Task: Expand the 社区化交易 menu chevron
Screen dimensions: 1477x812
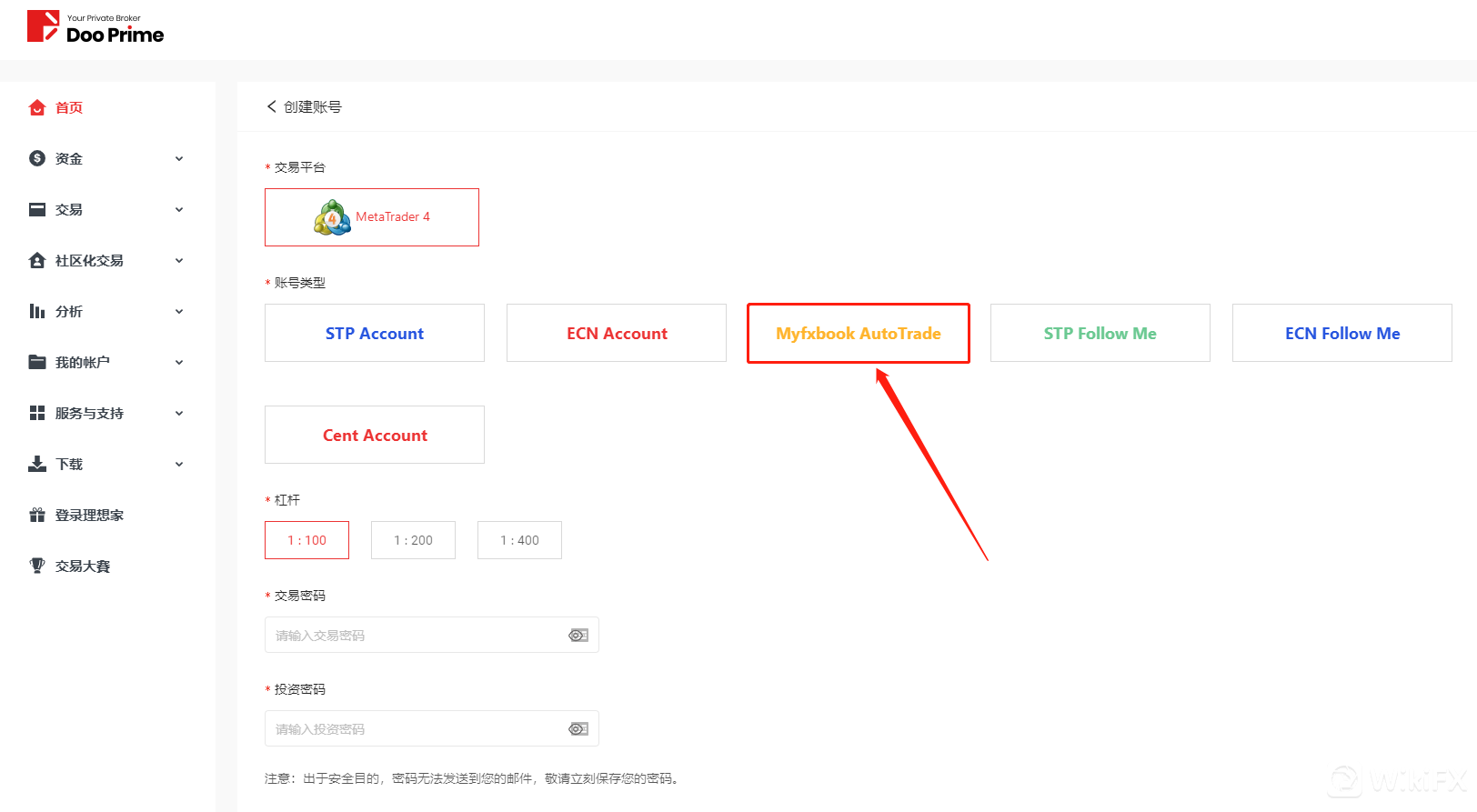Action: 179,260
